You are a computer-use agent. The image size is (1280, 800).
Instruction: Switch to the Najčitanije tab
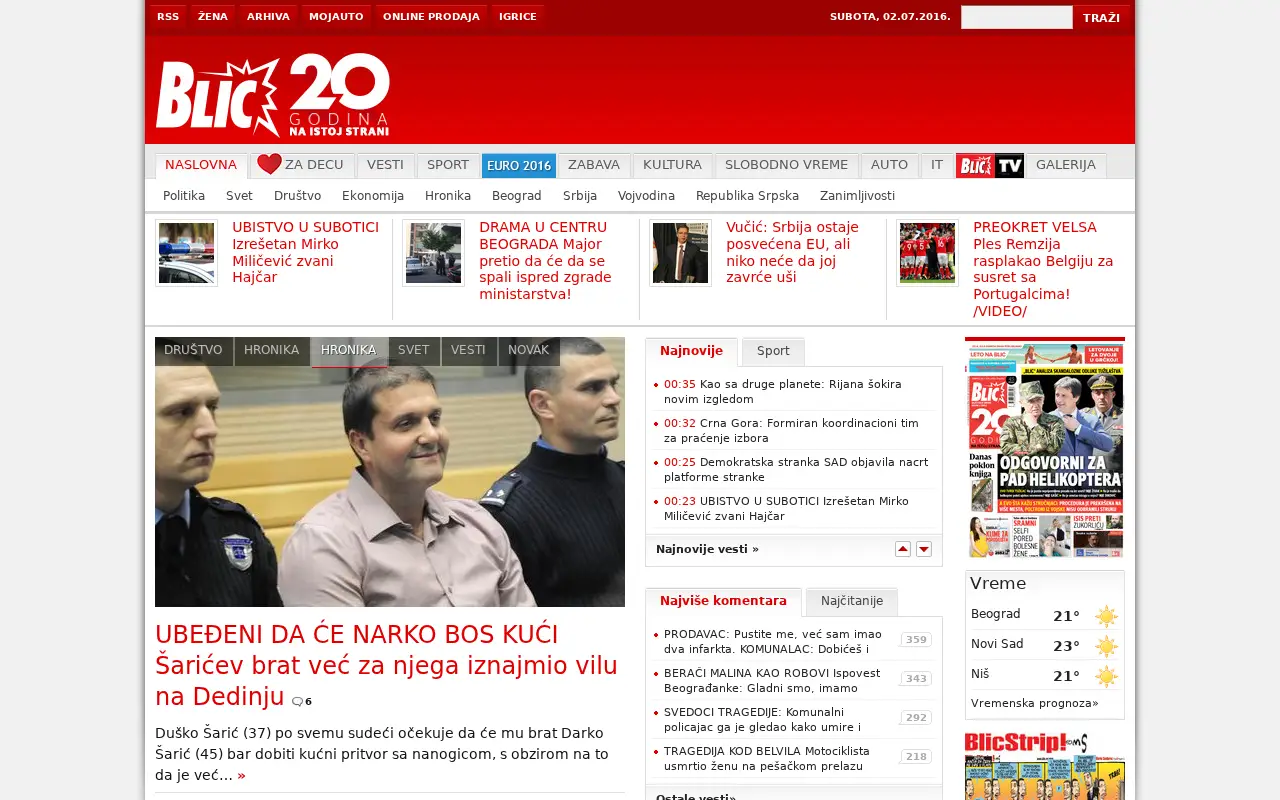coord(852,601)
